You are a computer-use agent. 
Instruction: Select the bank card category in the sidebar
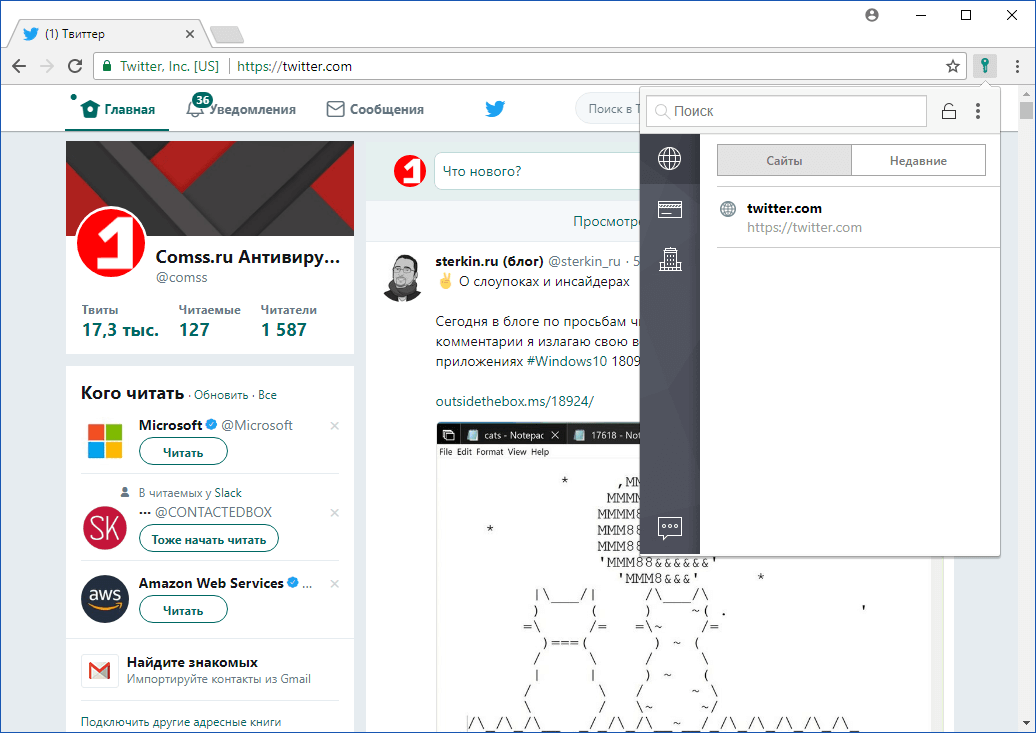click(x=669, y=210)
